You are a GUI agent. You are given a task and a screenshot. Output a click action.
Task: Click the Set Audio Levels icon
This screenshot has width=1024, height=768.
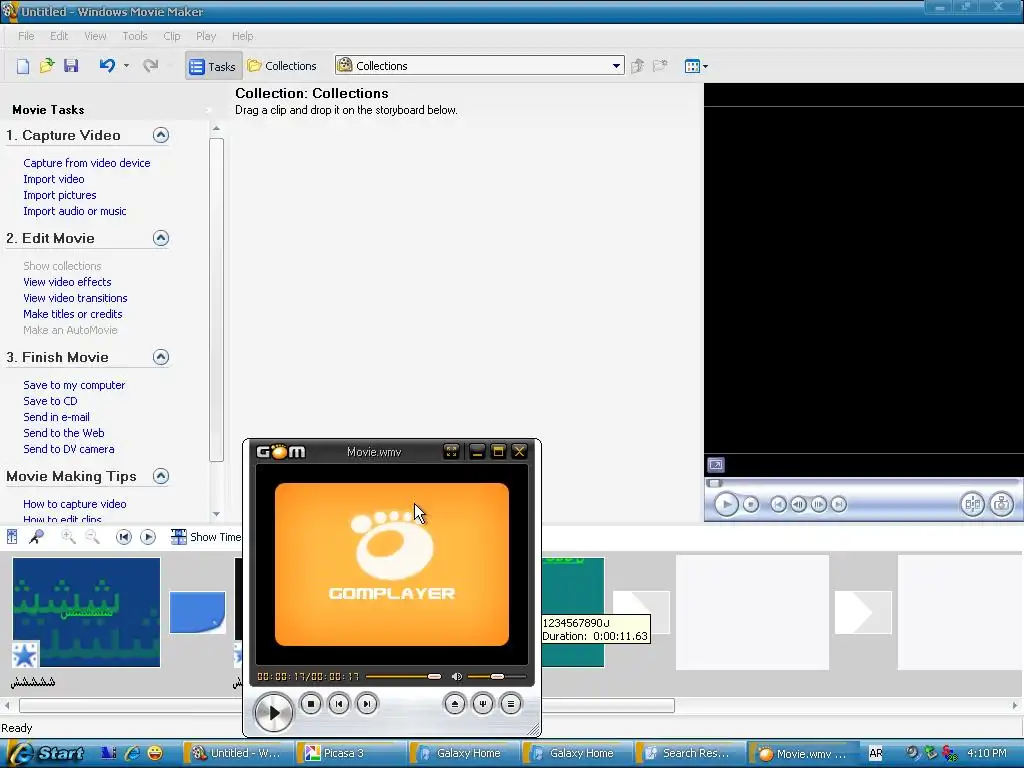click(x=12, y=537)
